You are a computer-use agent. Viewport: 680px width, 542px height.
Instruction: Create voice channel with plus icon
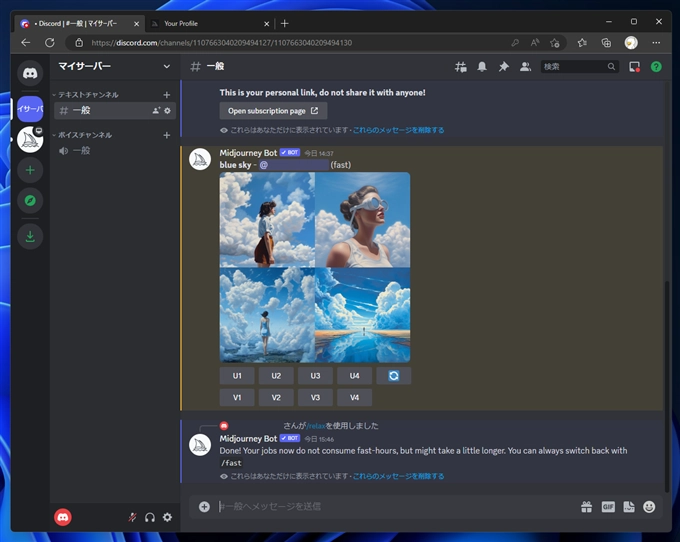point(167,135)
